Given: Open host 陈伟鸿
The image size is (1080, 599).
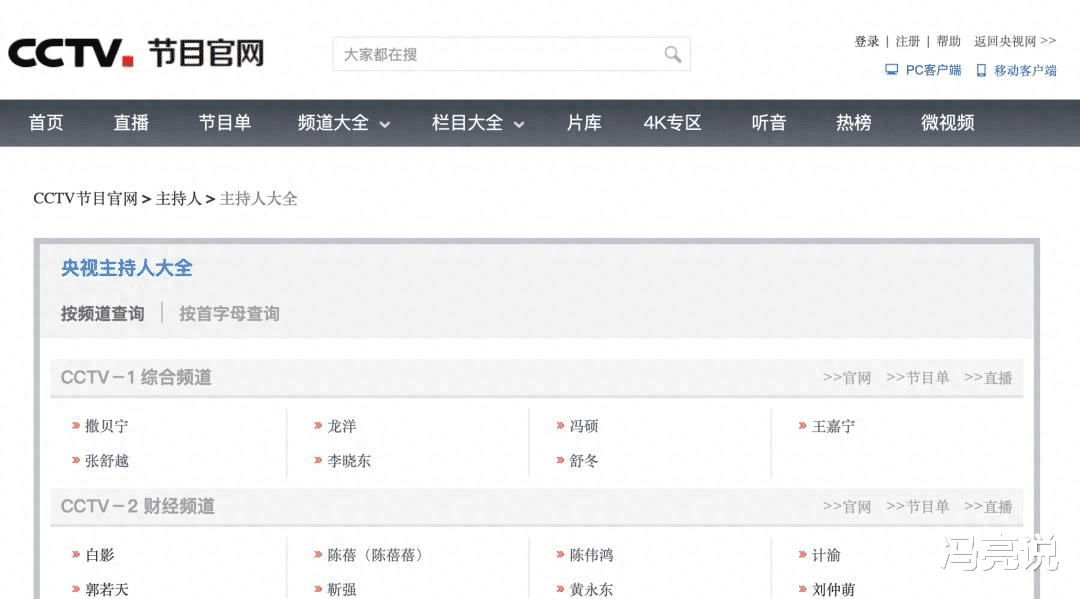Looking at the screenshot, I should point(591,555).
